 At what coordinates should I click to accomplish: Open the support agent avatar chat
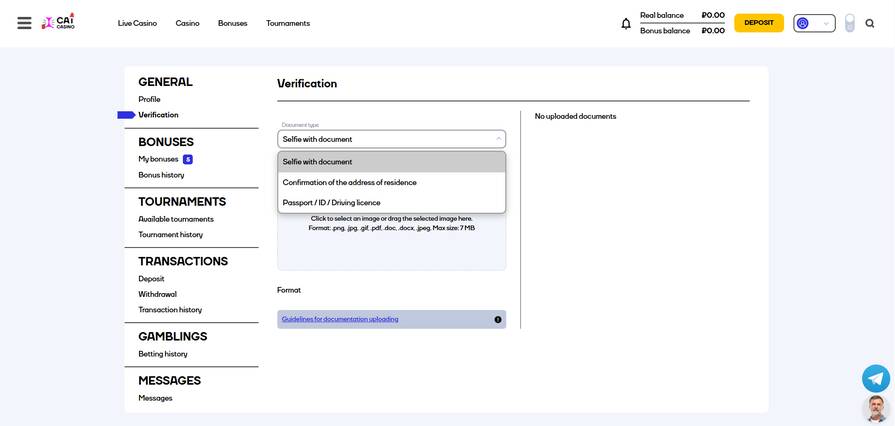pyautogui.click(x=876, y=408)
